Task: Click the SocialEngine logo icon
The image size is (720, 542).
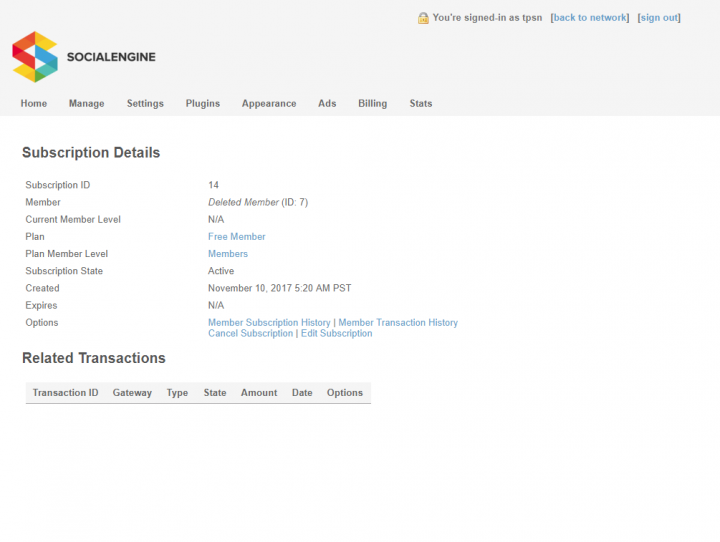Action: [x=35, y=57]
